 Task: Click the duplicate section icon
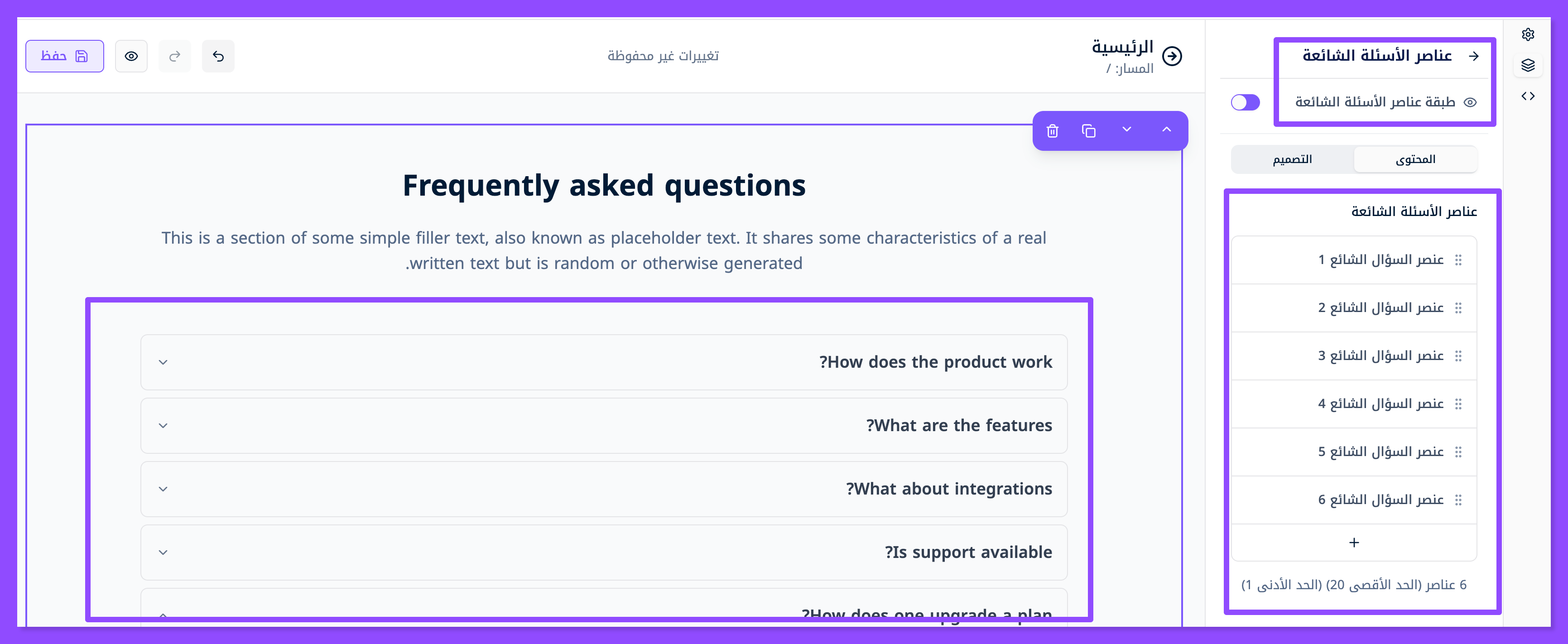click(1089, 131)
